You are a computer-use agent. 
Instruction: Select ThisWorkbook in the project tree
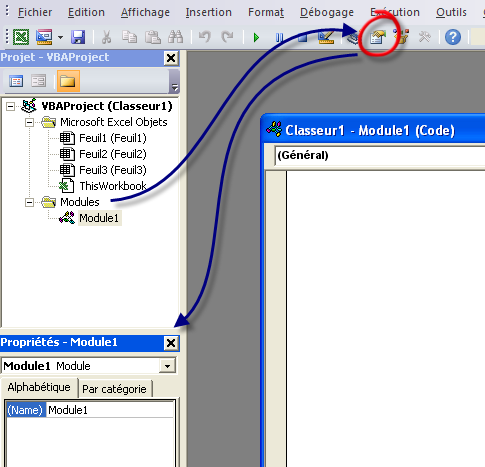pos(113,186)
